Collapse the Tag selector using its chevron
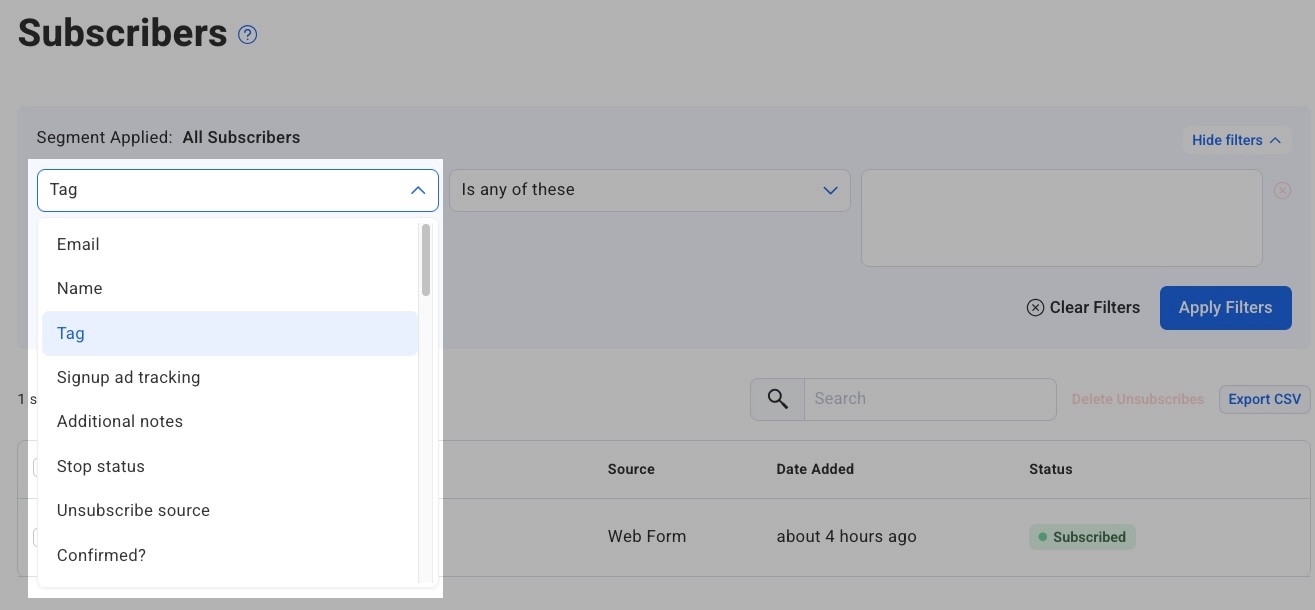The width and height of the screenshot is (1315, 610). tap(418, 190)
